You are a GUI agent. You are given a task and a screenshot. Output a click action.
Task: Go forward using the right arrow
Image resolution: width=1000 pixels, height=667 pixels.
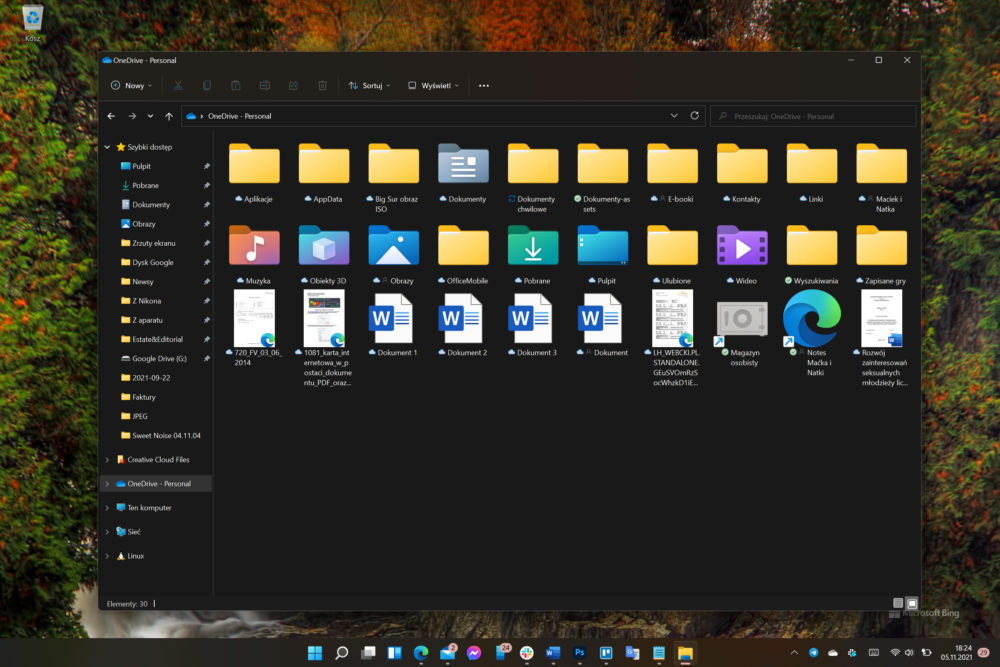coord(132,116)
